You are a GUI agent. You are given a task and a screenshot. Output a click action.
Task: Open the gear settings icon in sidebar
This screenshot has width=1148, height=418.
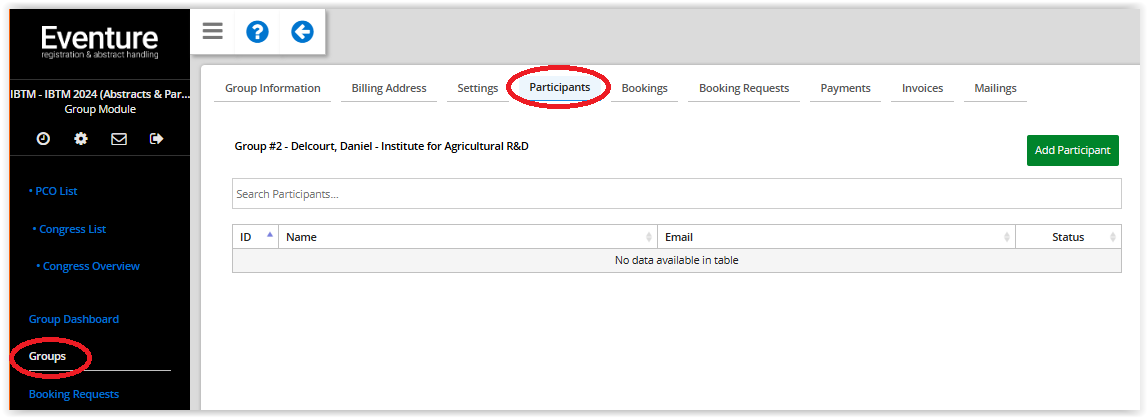[x=81, y=138]
